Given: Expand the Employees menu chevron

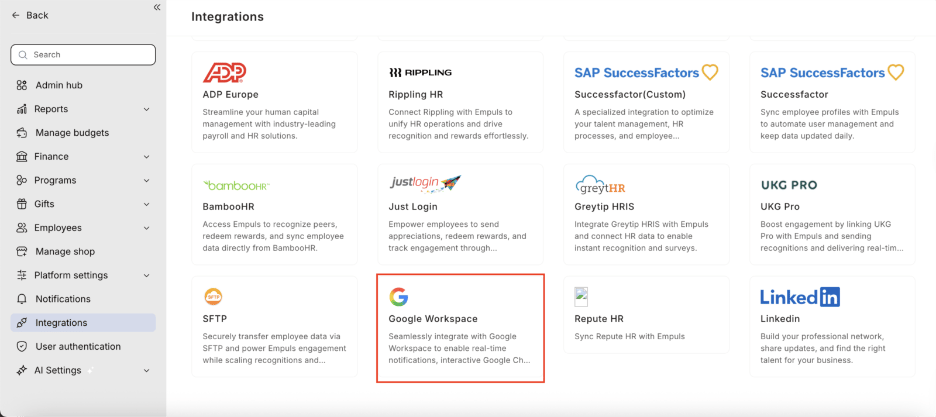Looking at the screenshot, I should (x=147, y=228).
